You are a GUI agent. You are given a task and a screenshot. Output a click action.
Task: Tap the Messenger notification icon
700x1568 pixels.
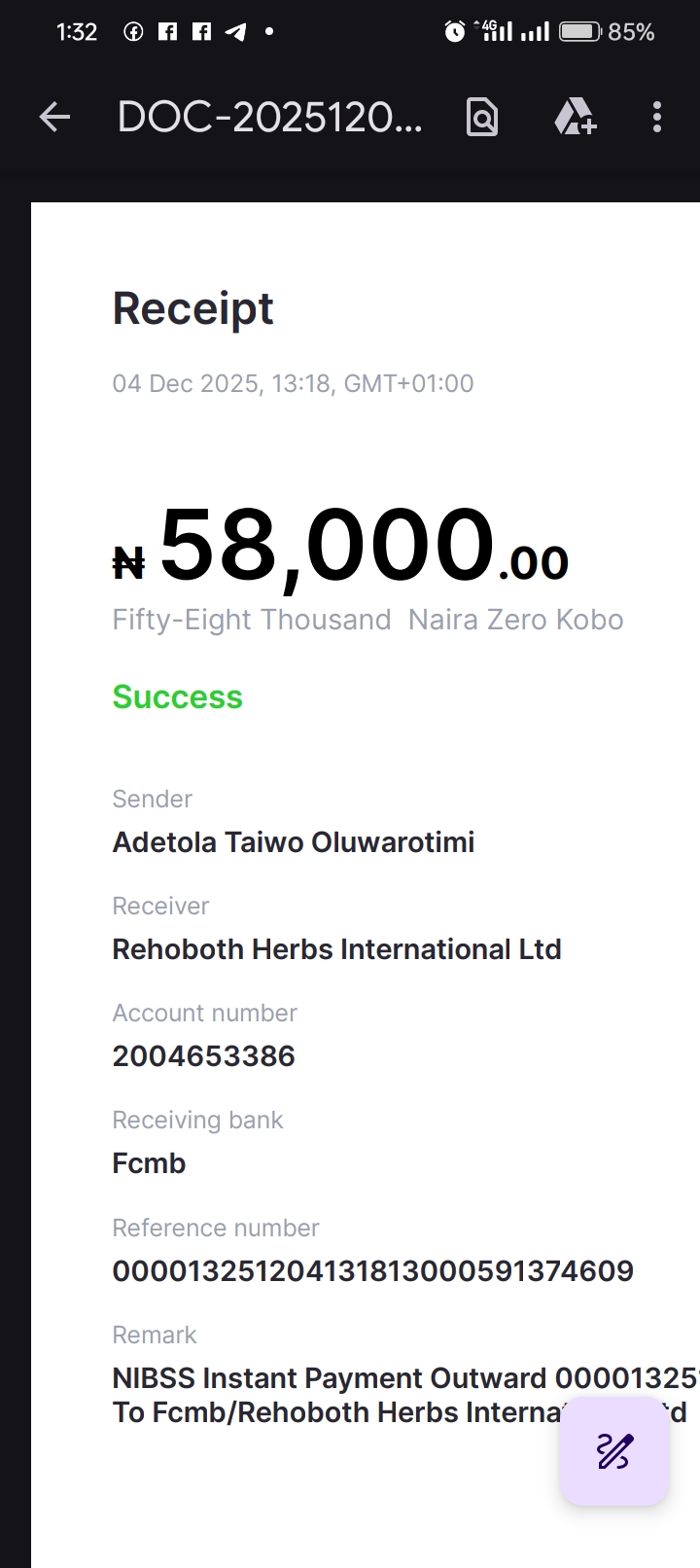tap(133, 32)
